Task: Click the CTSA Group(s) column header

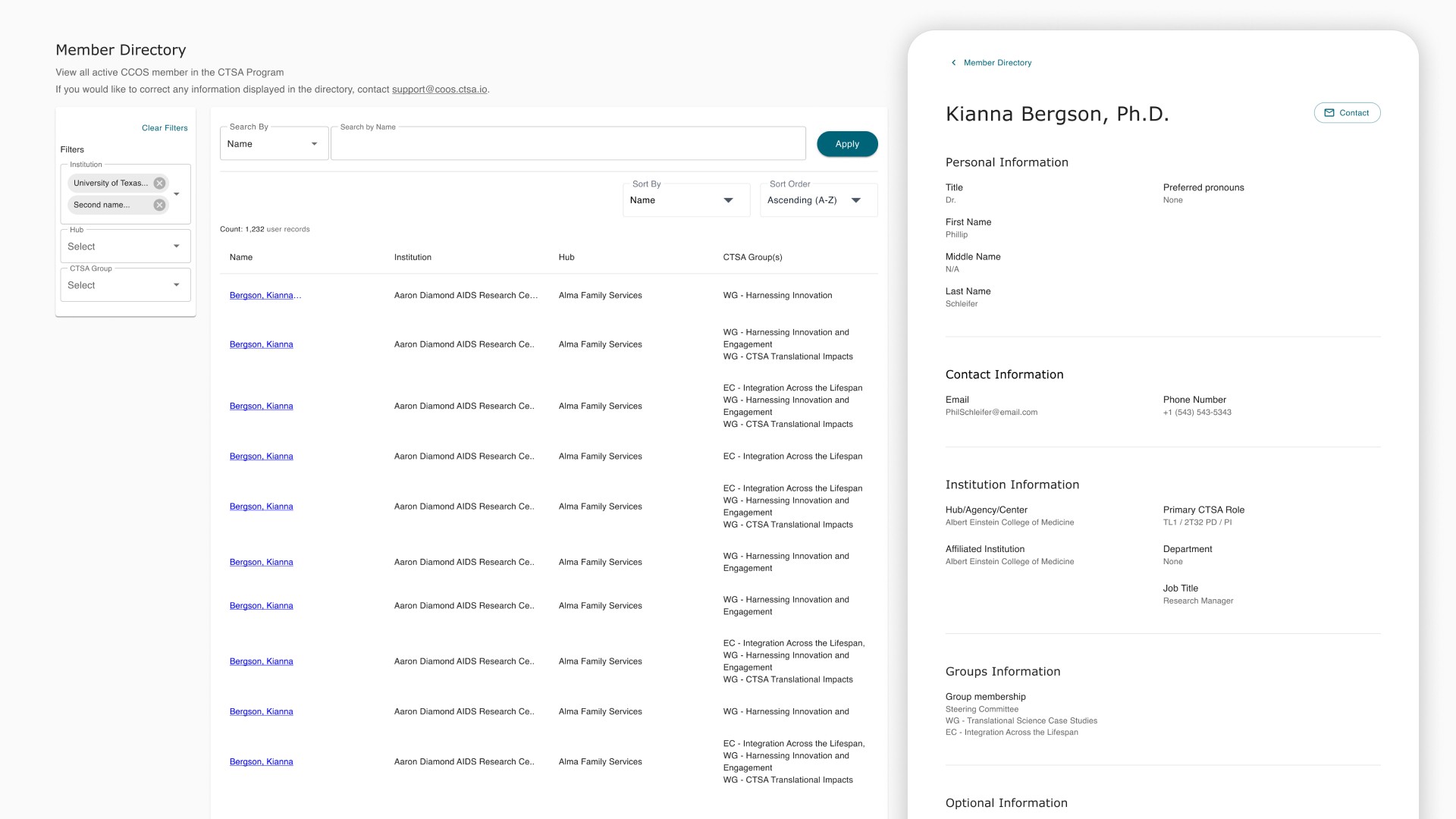Action: pyautogui.click(x=752, y=257)
